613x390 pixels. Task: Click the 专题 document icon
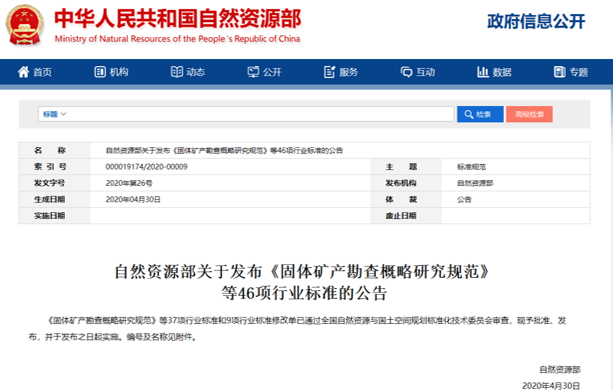click(x=559, y=72)
